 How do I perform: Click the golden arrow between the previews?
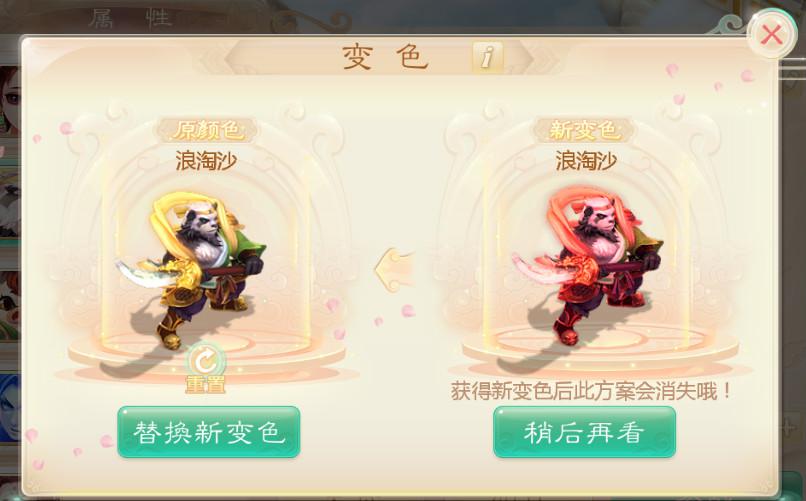coord(394,269)
